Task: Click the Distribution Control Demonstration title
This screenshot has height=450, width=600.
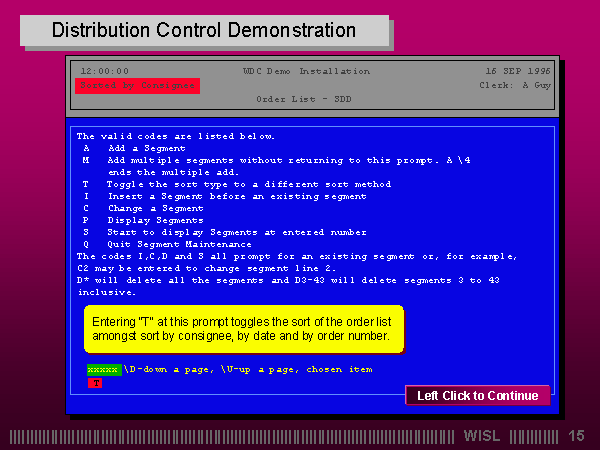Action: (x=203, y=30)
